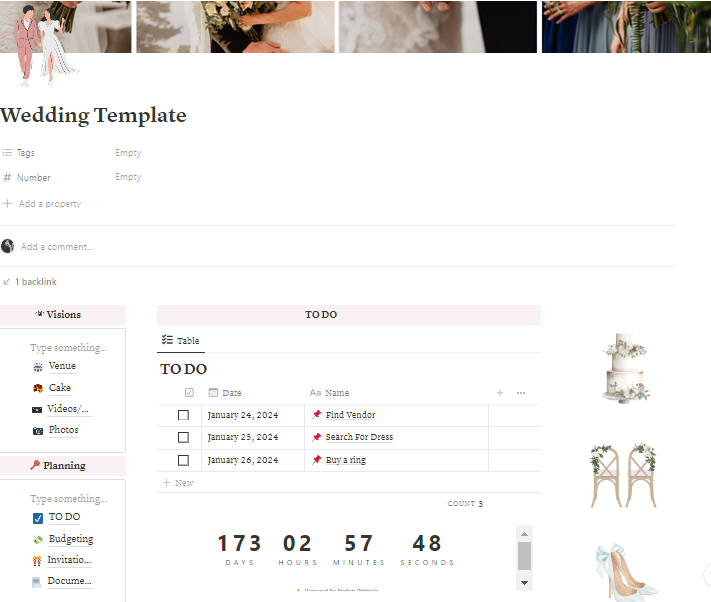Click the checkbox column header icon
Image resolution: width=711 pixels, height=602 pixels.
[190, 393]
